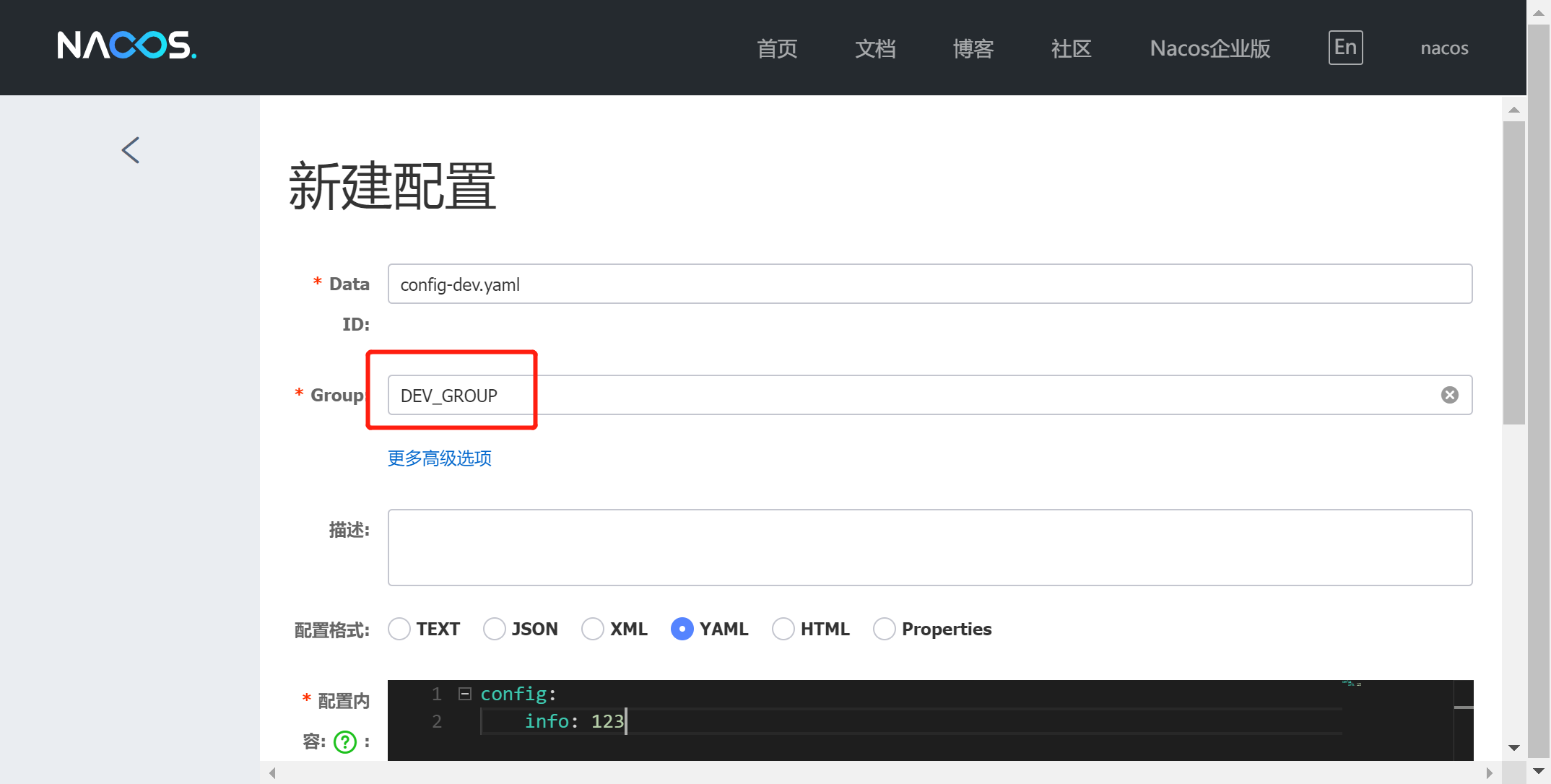Open the config content help question-mark icon

pos(345,741)
